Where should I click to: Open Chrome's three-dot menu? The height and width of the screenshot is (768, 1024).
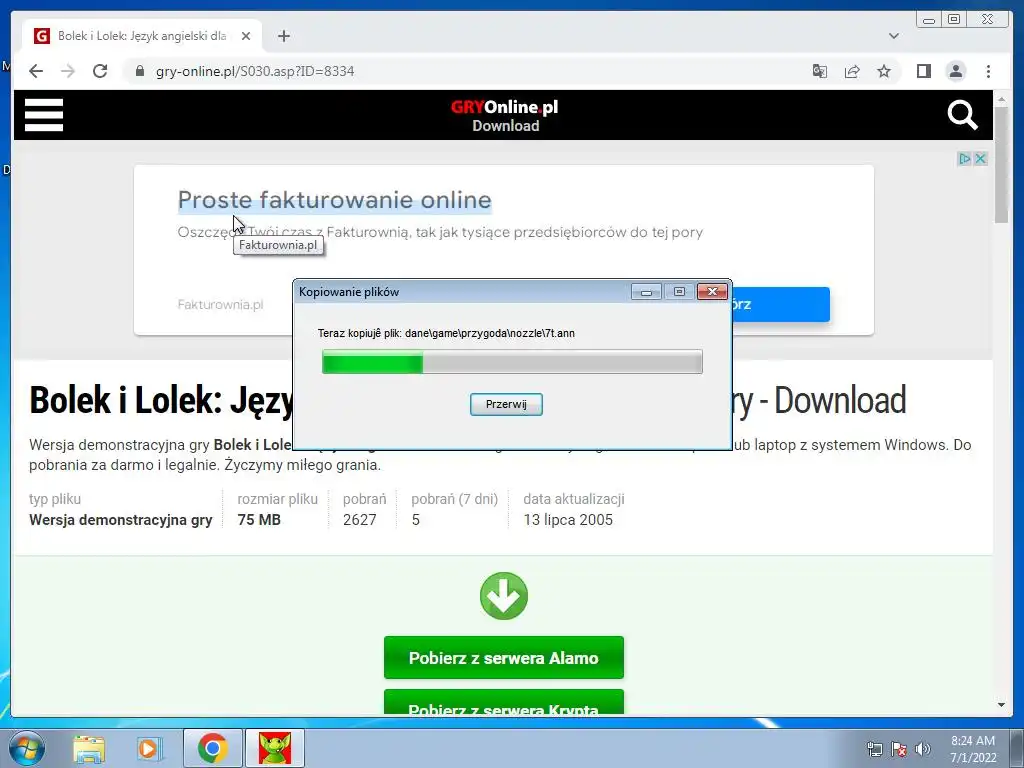point(988,71)
